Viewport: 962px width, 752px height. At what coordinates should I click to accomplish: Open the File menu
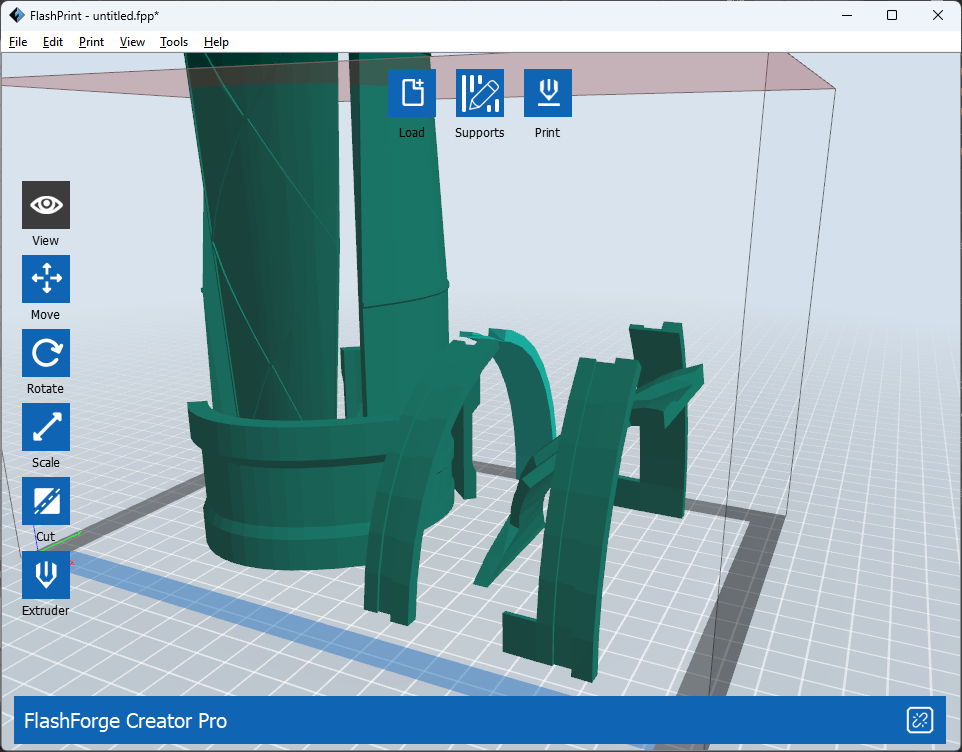click(18, 42)
